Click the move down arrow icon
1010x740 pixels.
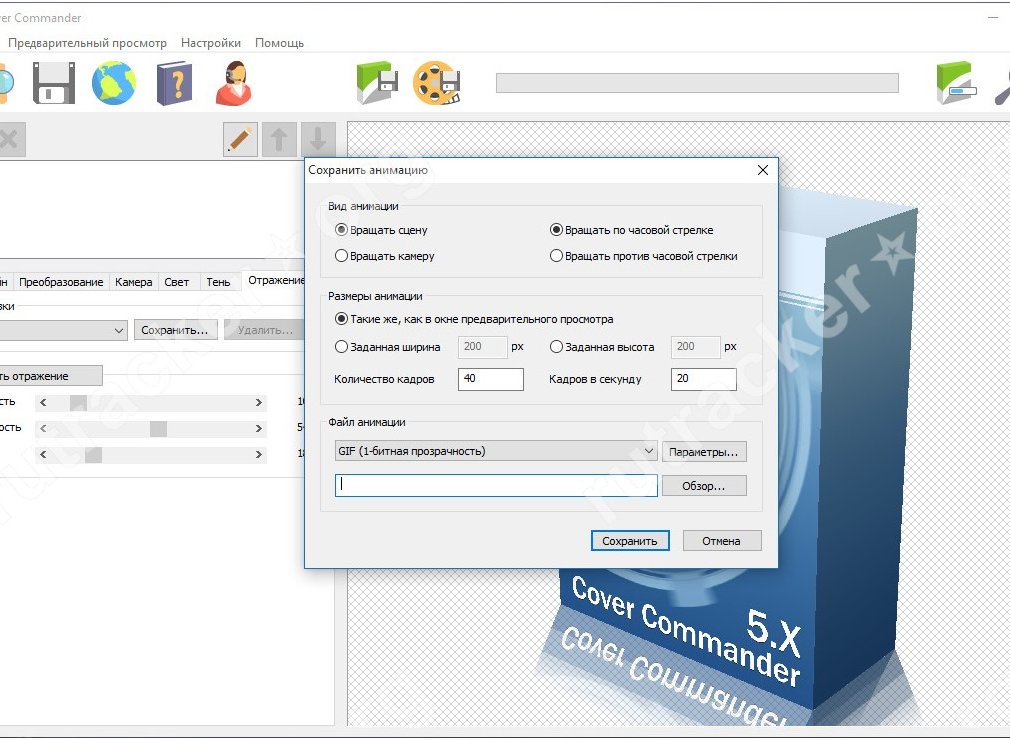click(x=318, y=139)
